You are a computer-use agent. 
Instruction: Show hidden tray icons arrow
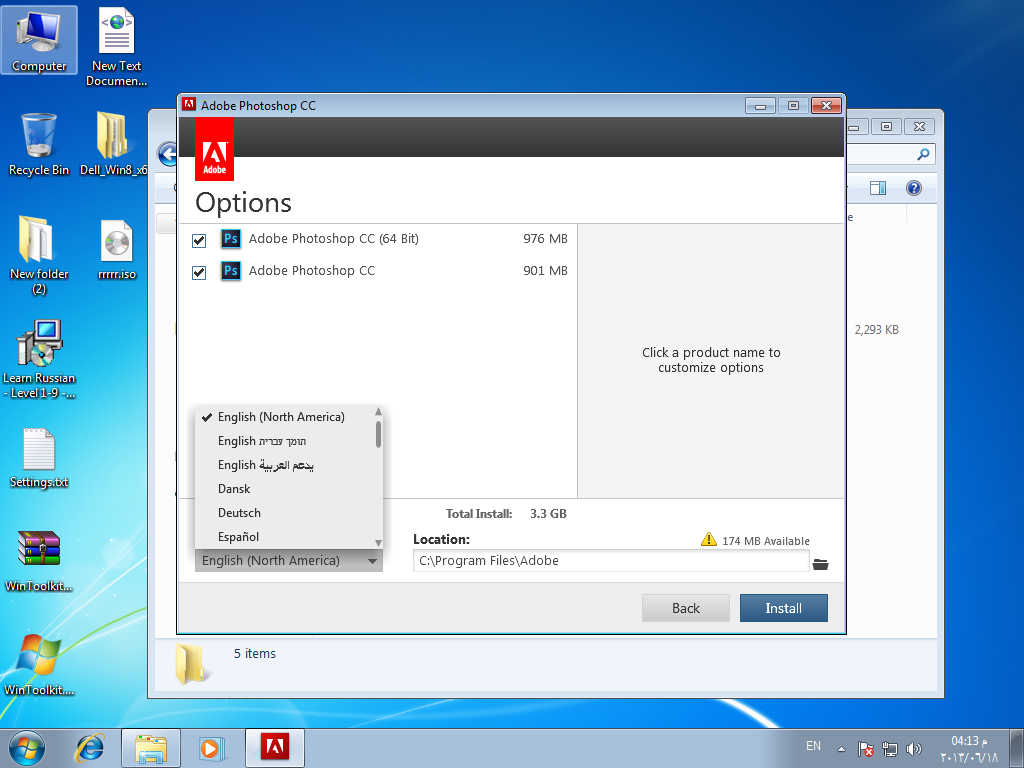pyautogui.click(x=841, y=749)
